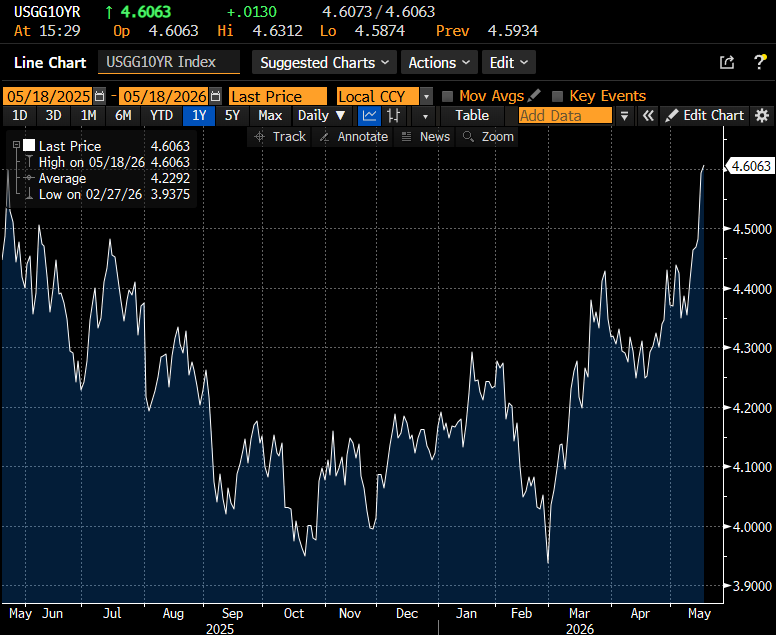This screenshot has width=776, height=635.
Task: Enable the Key Events checkbox
Action: pyautogui.click(x=557, y=96)
